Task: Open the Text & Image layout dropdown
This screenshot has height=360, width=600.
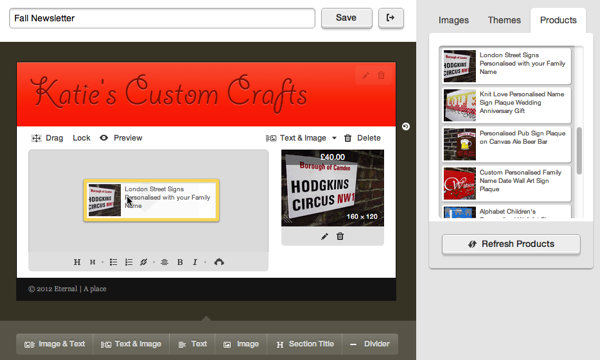Action: (x=301, y=138)
